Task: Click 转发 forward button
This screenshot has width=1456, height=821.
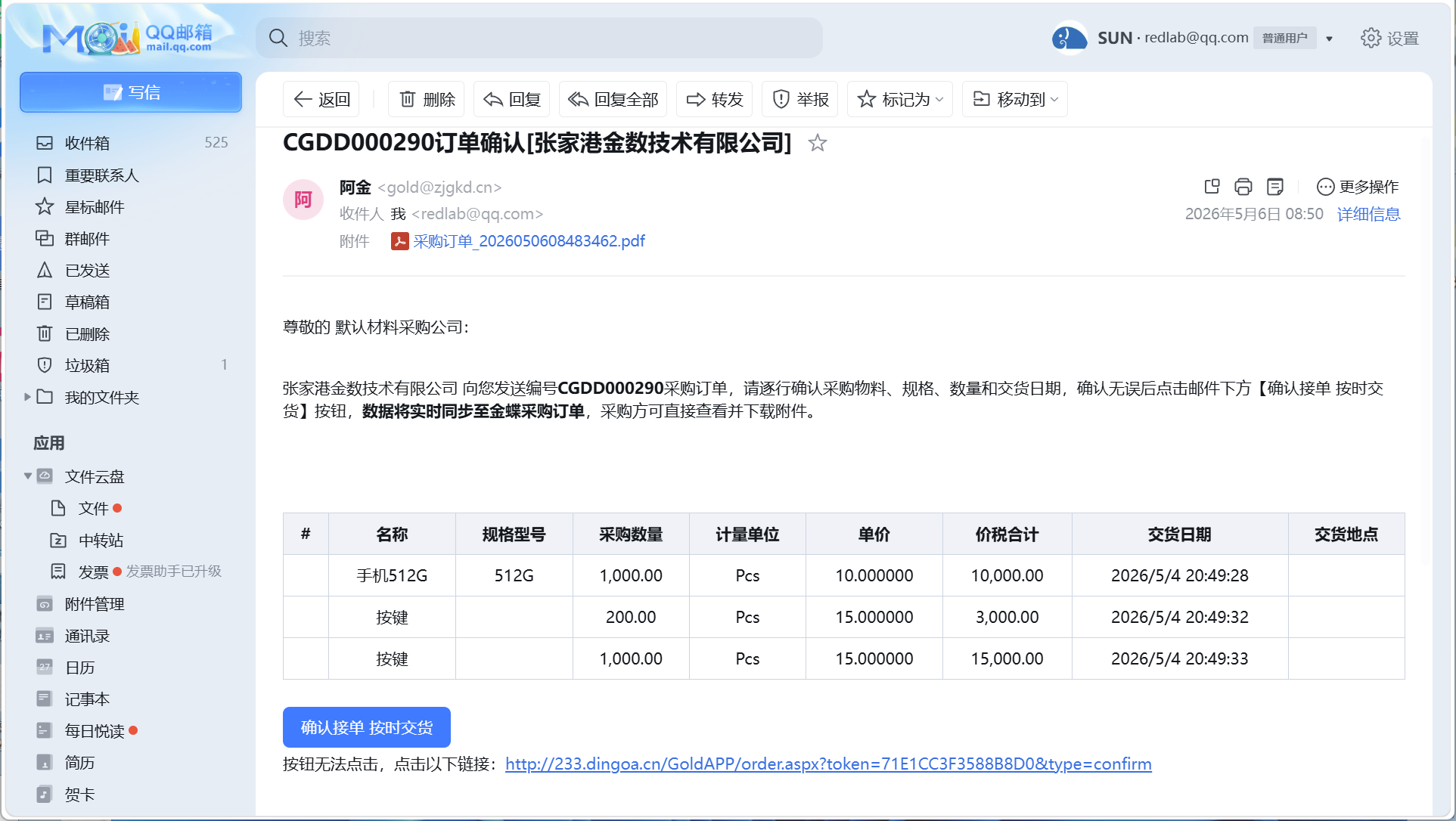Action: [x=715, y=99]
